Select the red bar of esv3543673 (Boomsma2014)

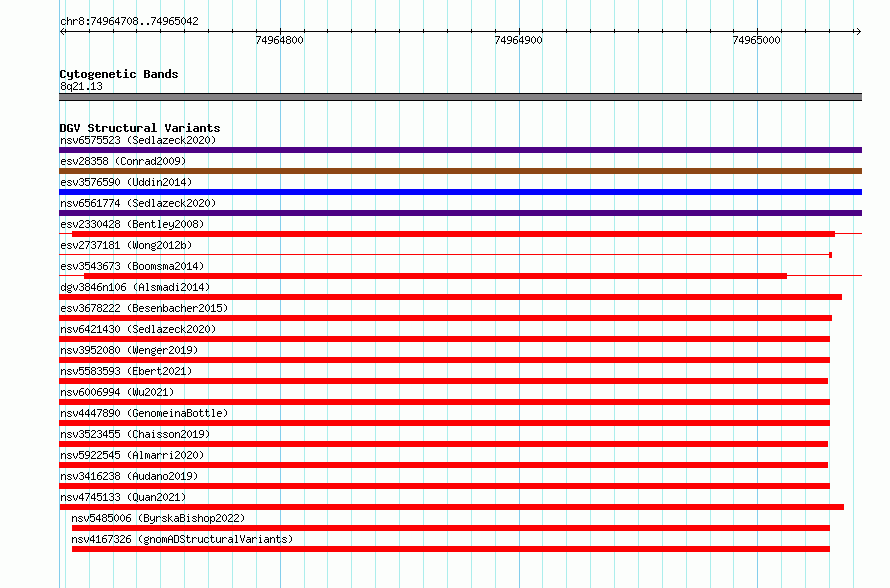tap(435, 276)
